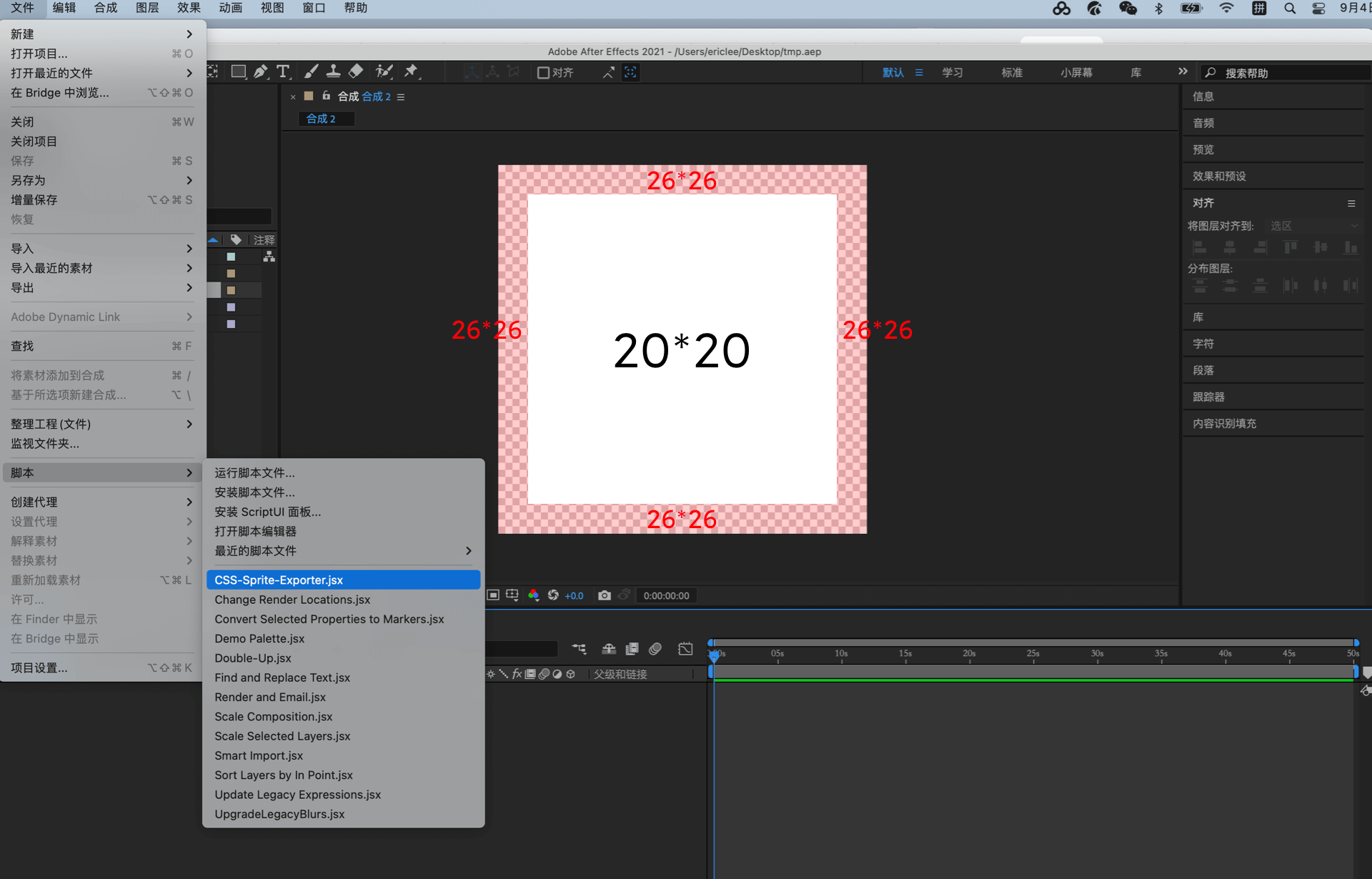Select the Type tool
Image resolution: width=1372 pixels, height=879 pixels.
click(x=284, y=72)
